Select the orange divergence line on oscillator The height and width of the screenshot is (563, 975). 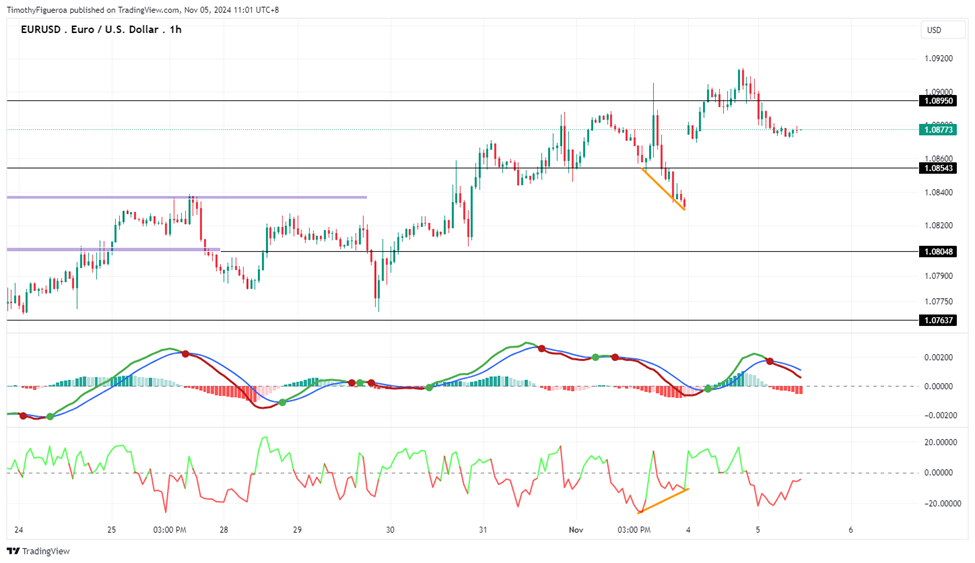[x=663, y=501]
